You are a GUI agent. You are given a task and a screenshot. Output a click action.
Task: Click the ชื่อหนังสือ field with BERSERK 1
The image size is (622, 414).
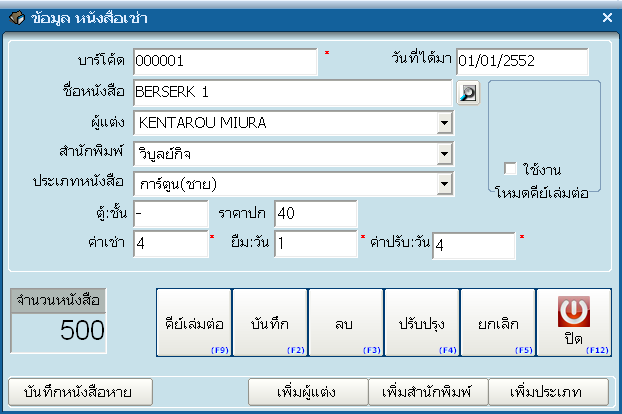point(293,92)
